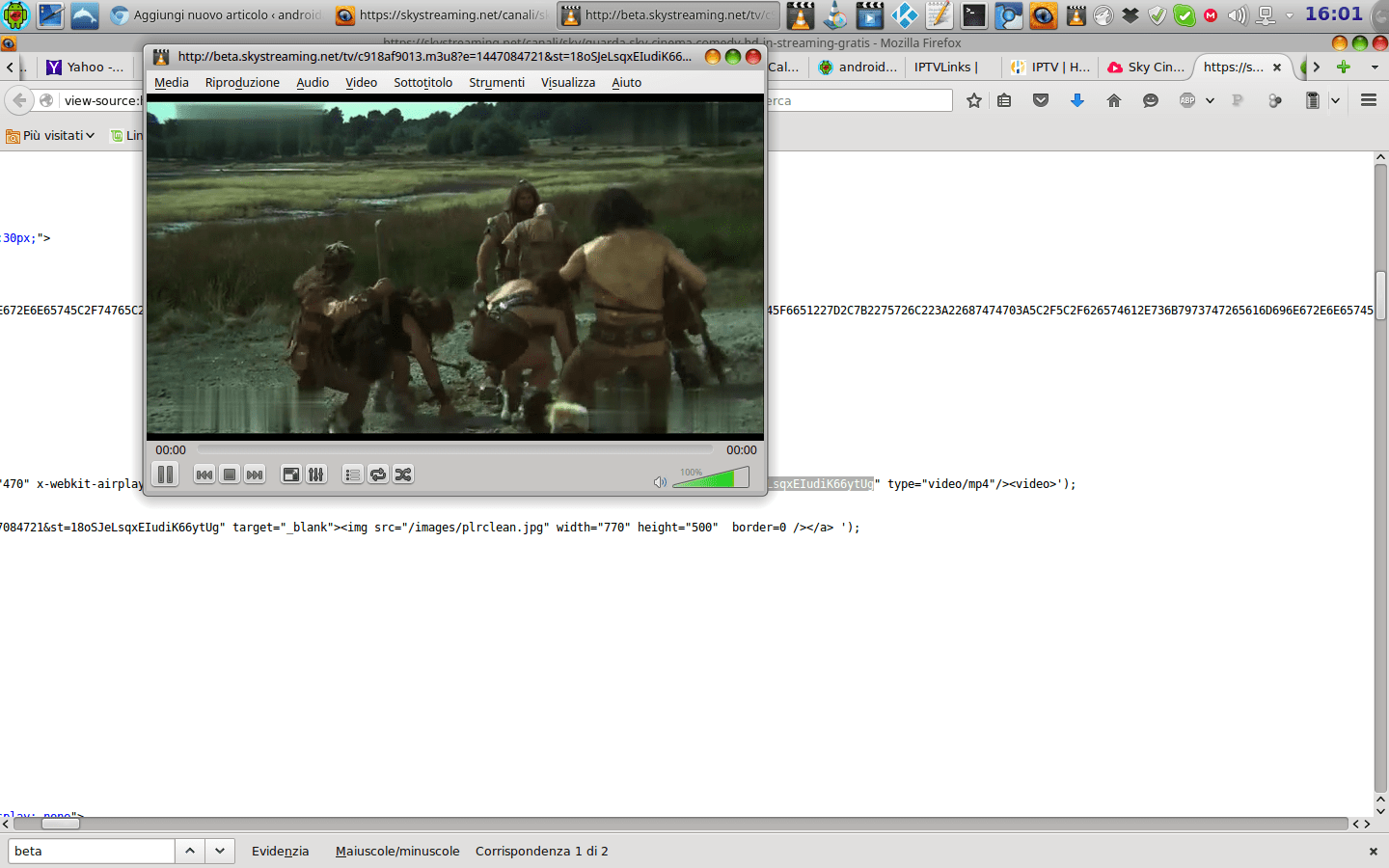Toggle Maiuscole/minuscole case matching
Viewport: 1389px width, 868px height.
coord(397,851)
